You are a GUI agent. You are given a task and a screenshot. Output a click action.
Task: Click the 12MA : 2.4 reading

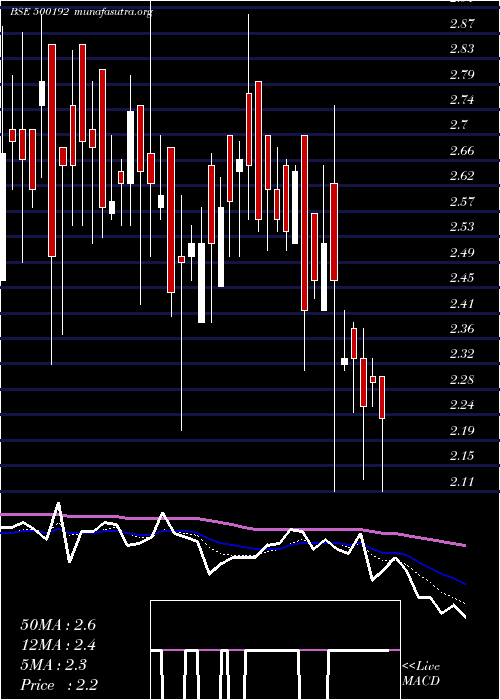tap(58, 645)
